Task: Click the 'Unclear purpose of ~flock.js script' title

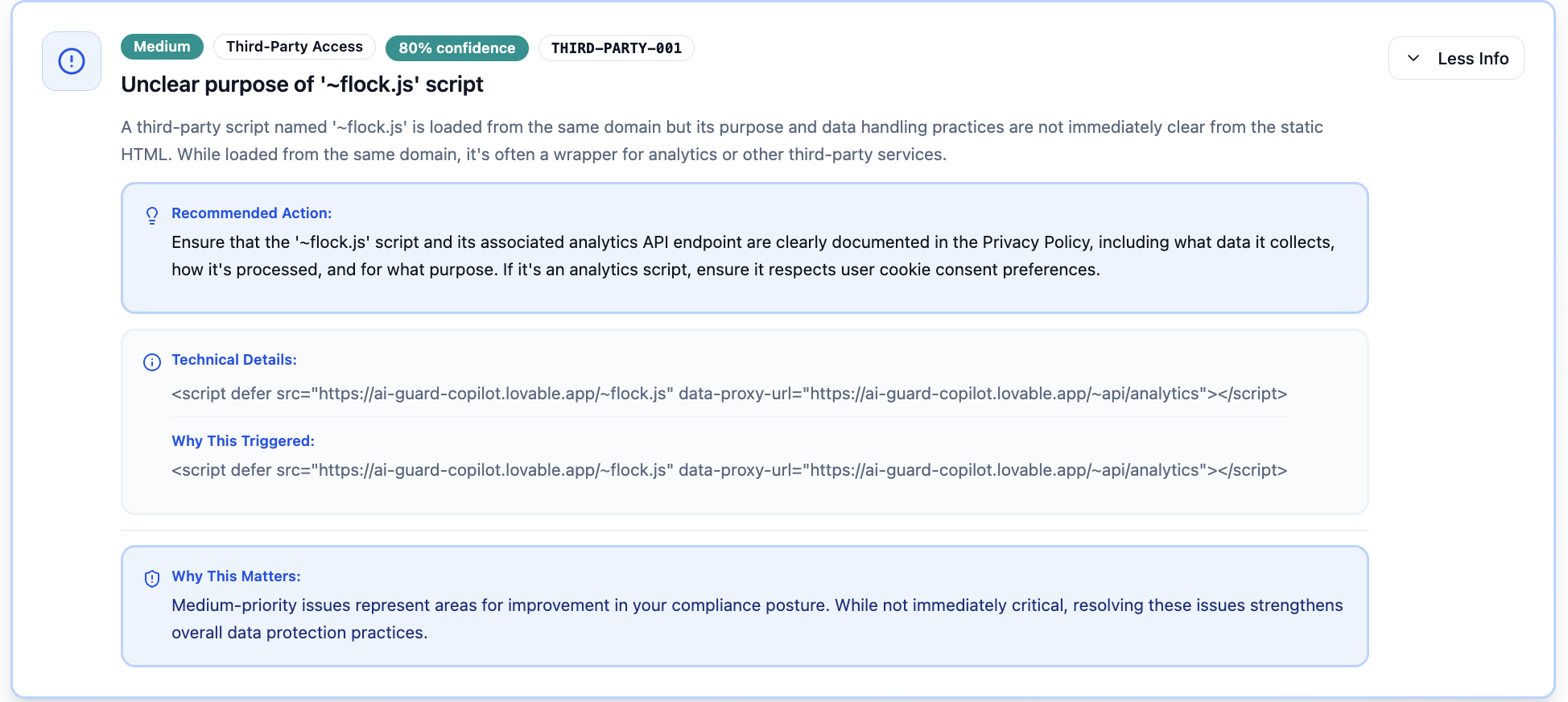Action: coord(302,85)
